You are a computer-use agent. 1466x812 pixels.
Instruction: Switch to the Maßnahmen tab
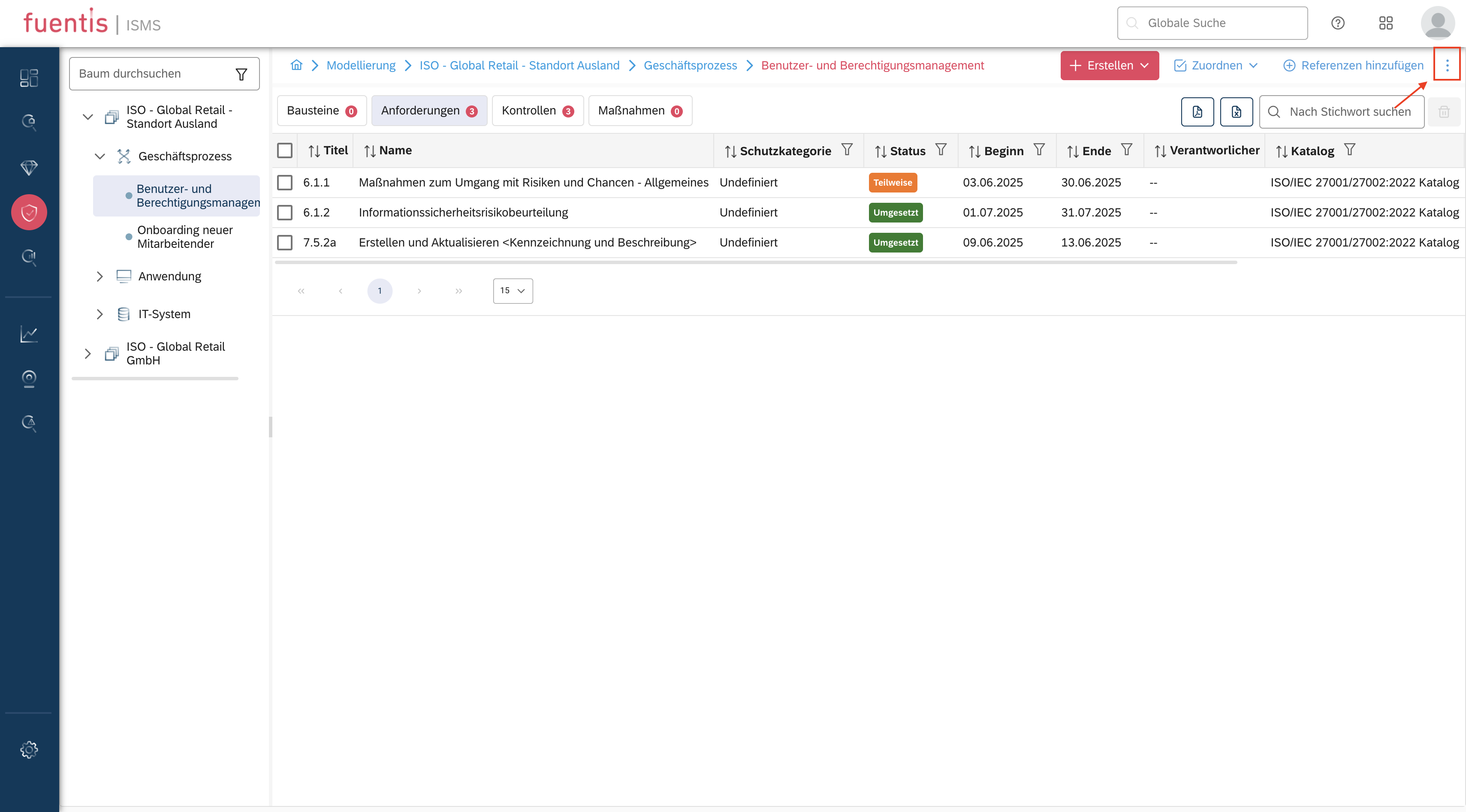(x=639, y=111)
